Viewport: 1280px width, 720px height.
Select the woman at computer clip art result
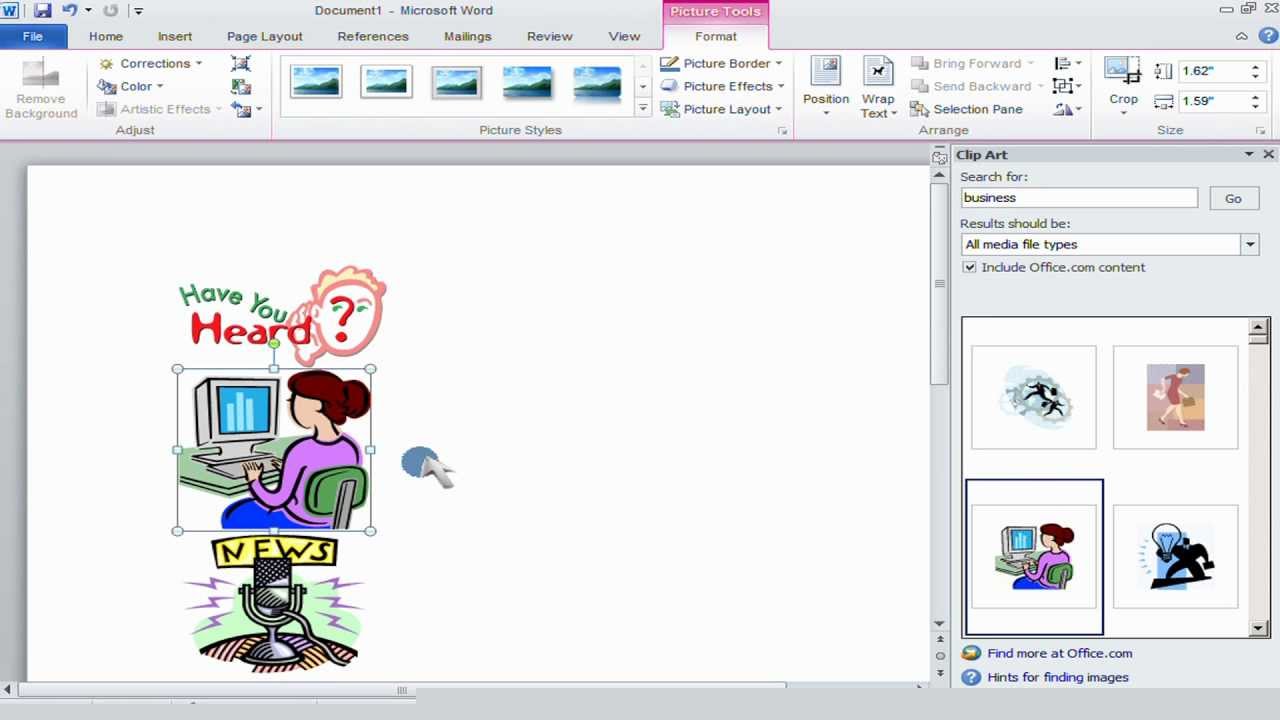pyautogui.click(x=1034, y=557)
